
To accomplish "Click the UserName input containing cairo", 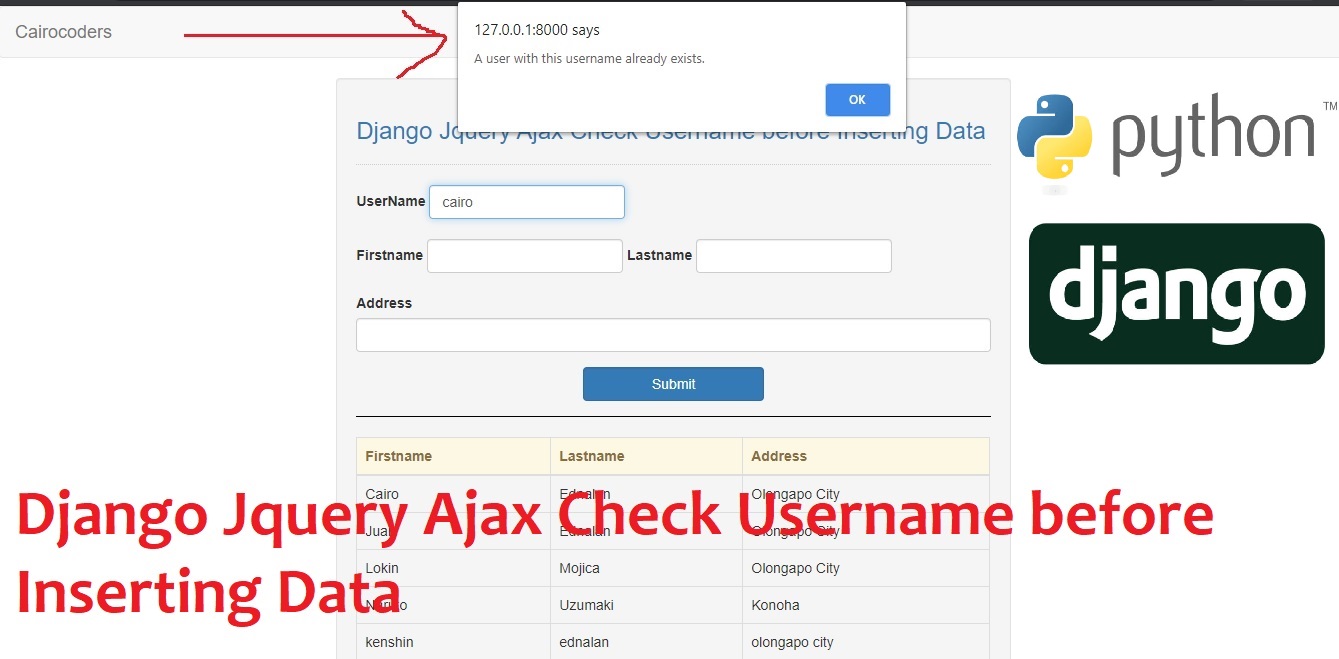I will coord(526,201).
